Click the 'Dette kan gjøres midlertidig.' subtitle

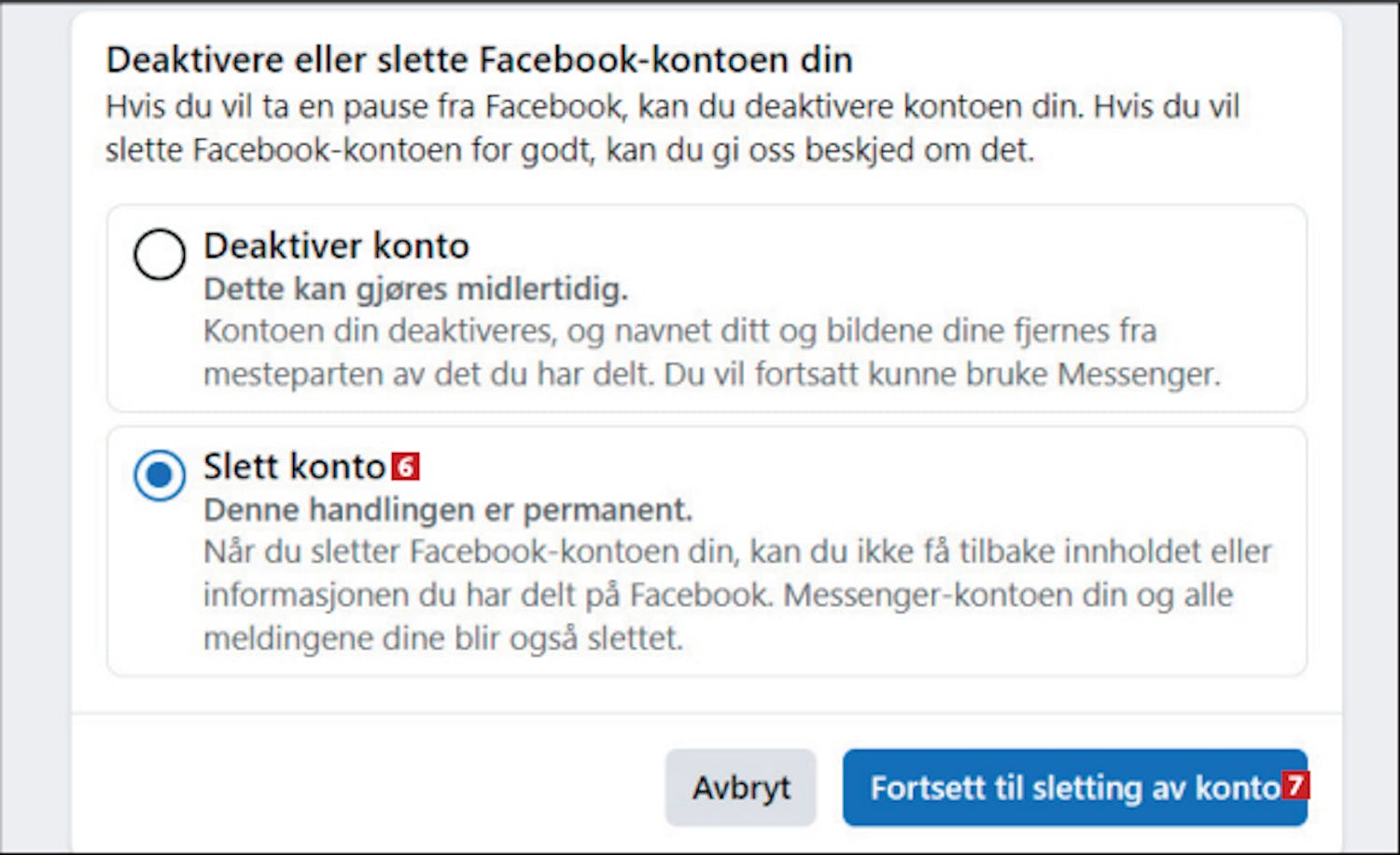415,289
